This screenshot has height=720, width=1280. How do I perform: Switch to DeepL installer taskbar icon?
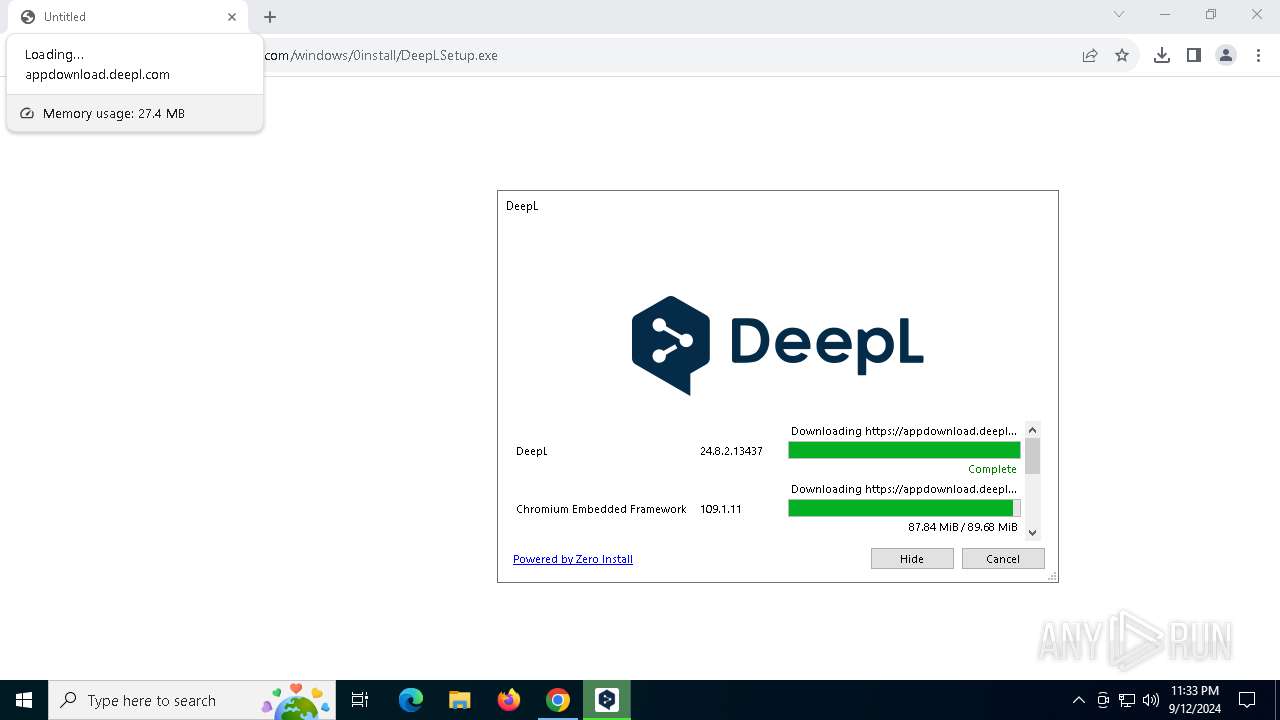tap(607, 700)
